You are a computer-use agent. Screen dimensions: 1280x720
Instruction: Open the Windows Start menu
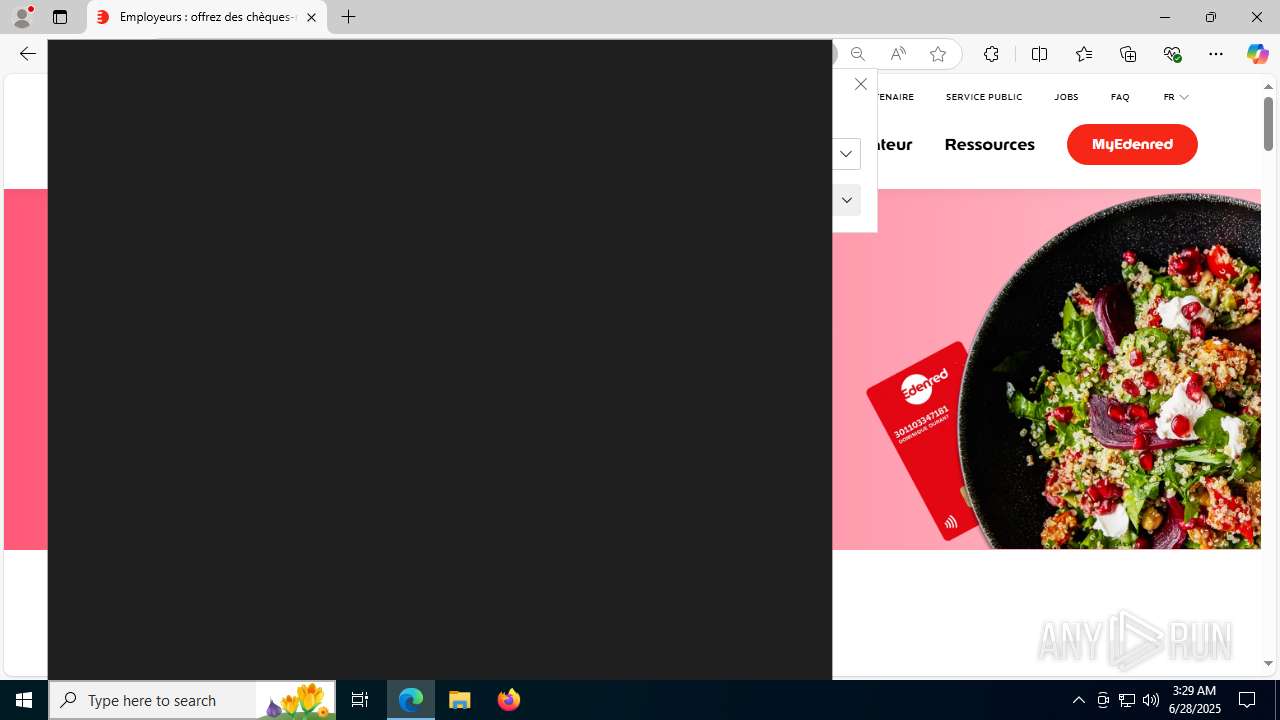tap(24, 700)
